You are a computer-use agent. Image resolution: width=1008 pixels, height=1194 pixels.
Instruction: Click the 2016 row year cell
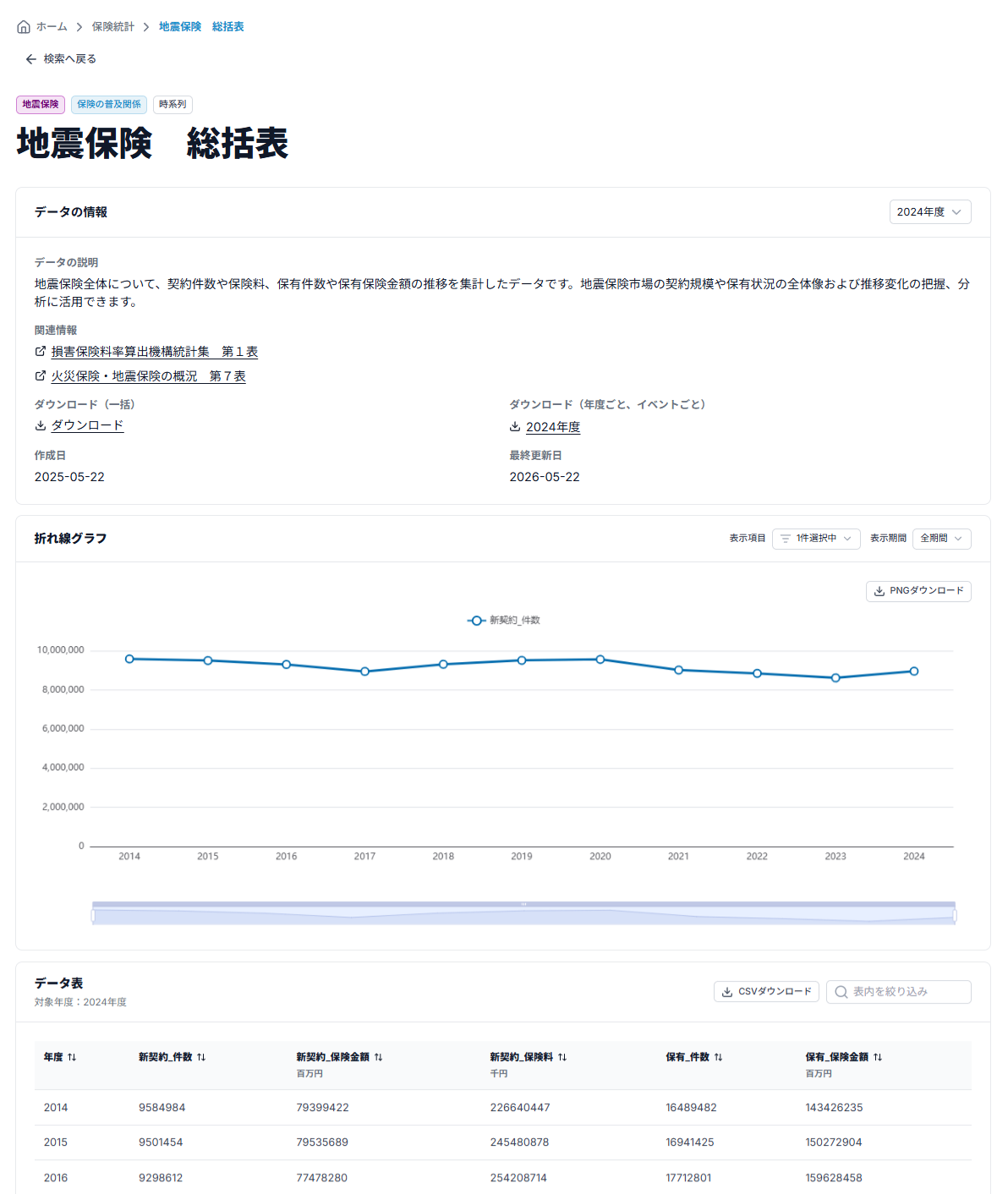[56, 1178]
